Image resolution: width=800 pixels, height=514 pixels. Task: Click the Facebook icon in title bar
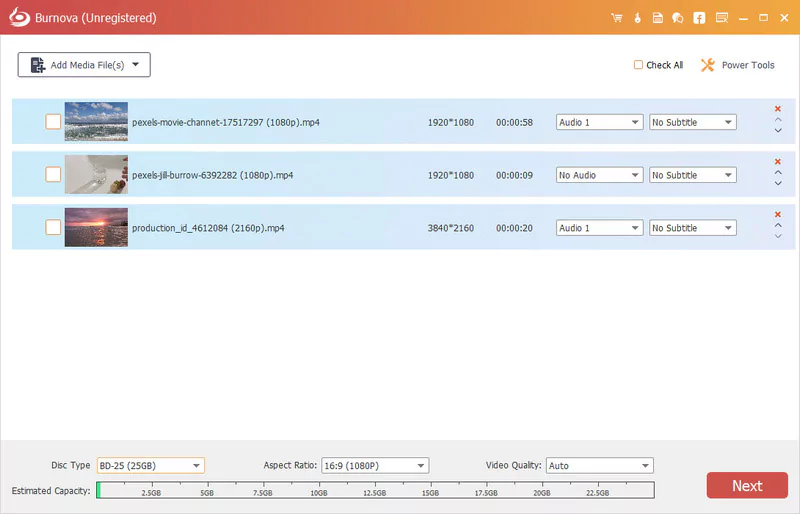pos(699,18)
